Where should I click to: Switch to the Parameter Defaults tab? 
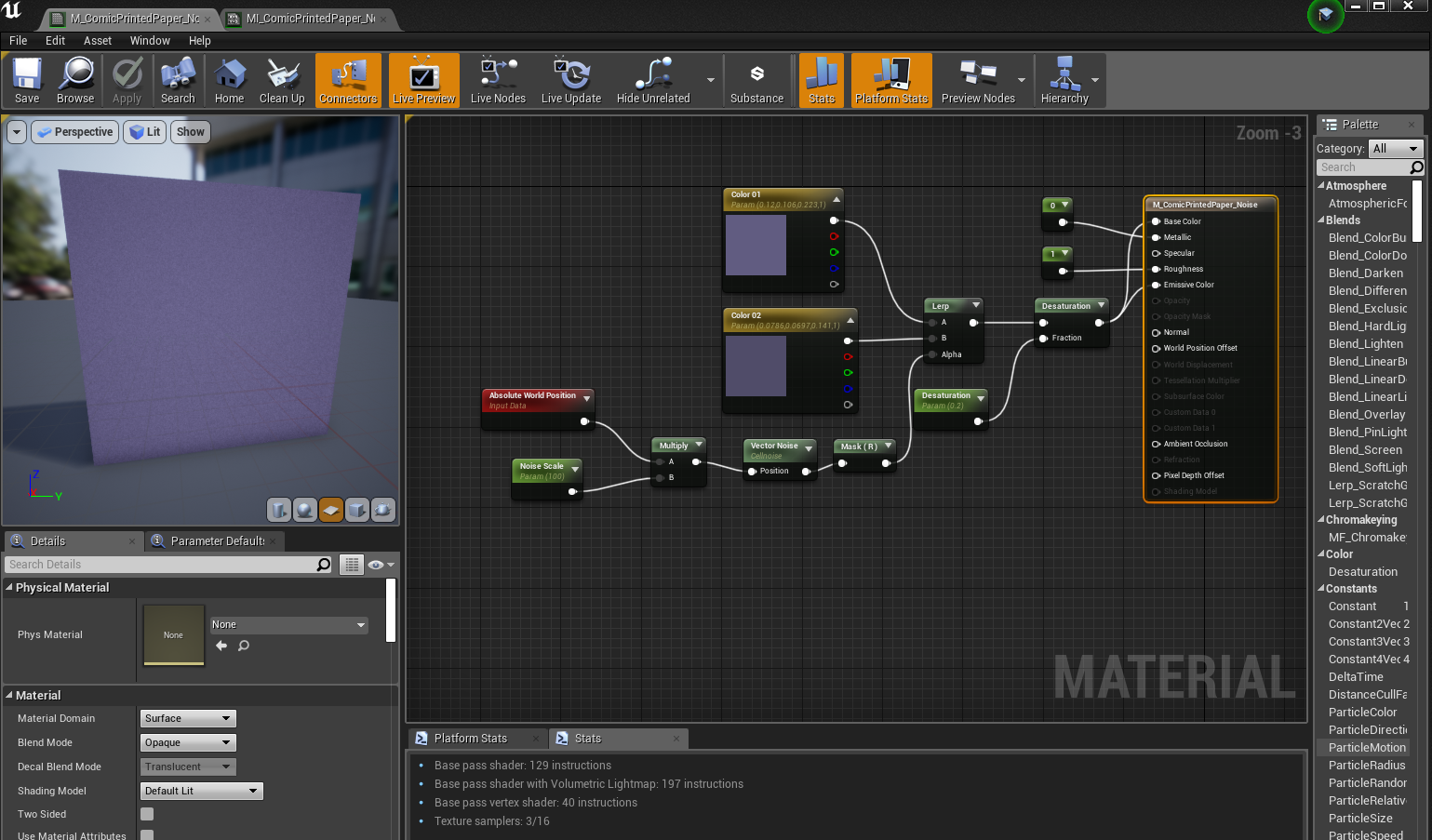217,541
